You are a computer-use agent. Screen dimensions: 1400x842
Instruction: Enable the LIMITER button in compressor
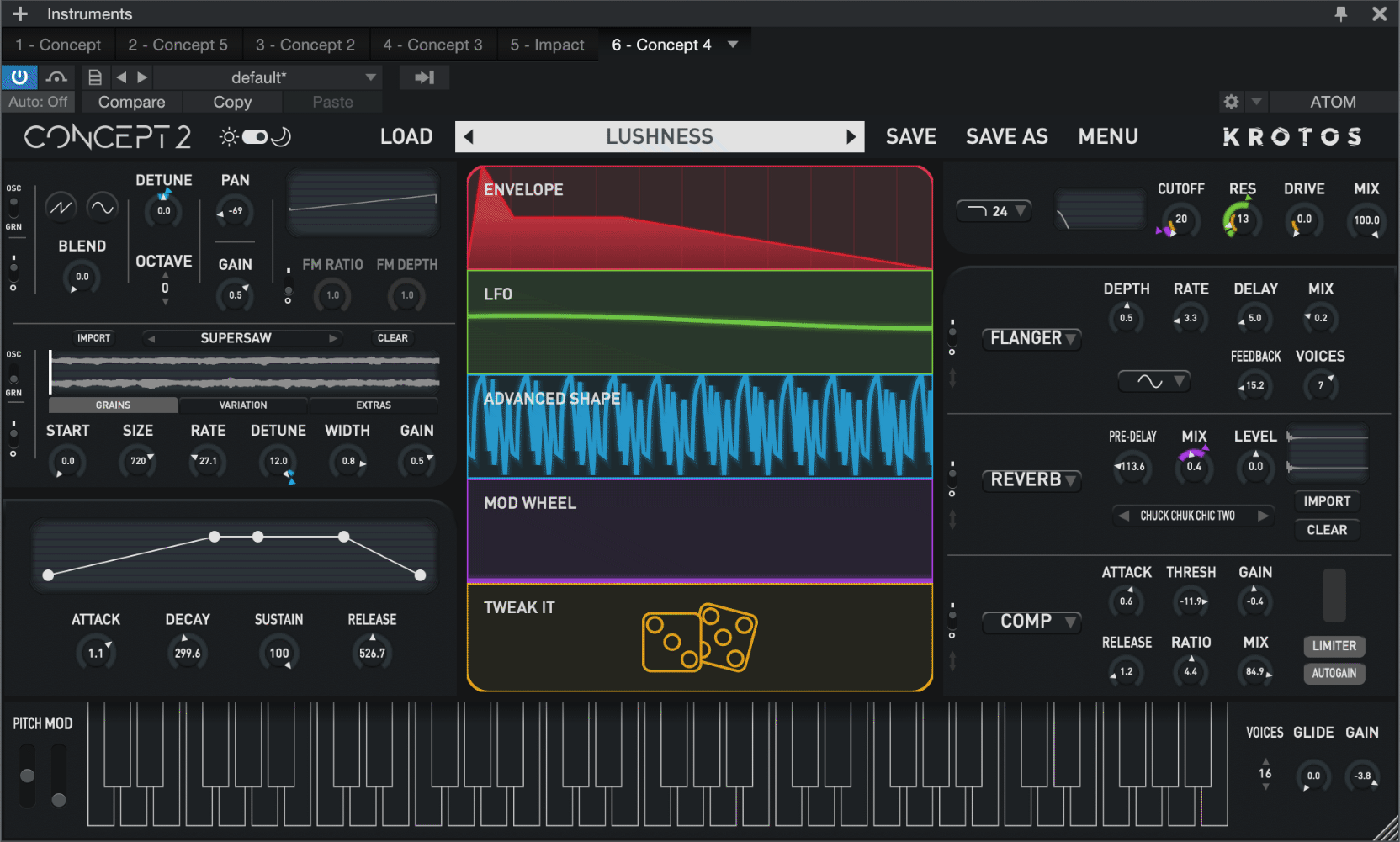pos(1334,646)
